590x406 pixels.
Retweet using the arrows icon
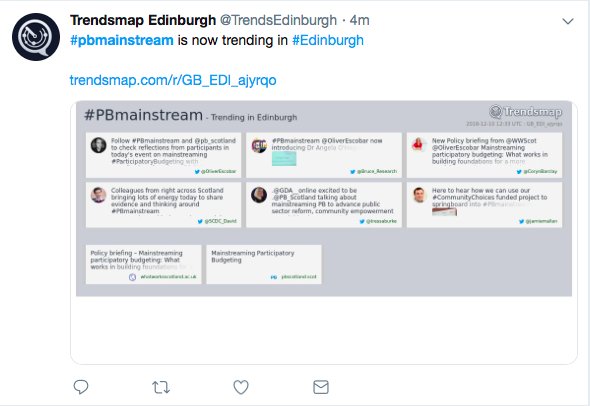pos(161,387)
